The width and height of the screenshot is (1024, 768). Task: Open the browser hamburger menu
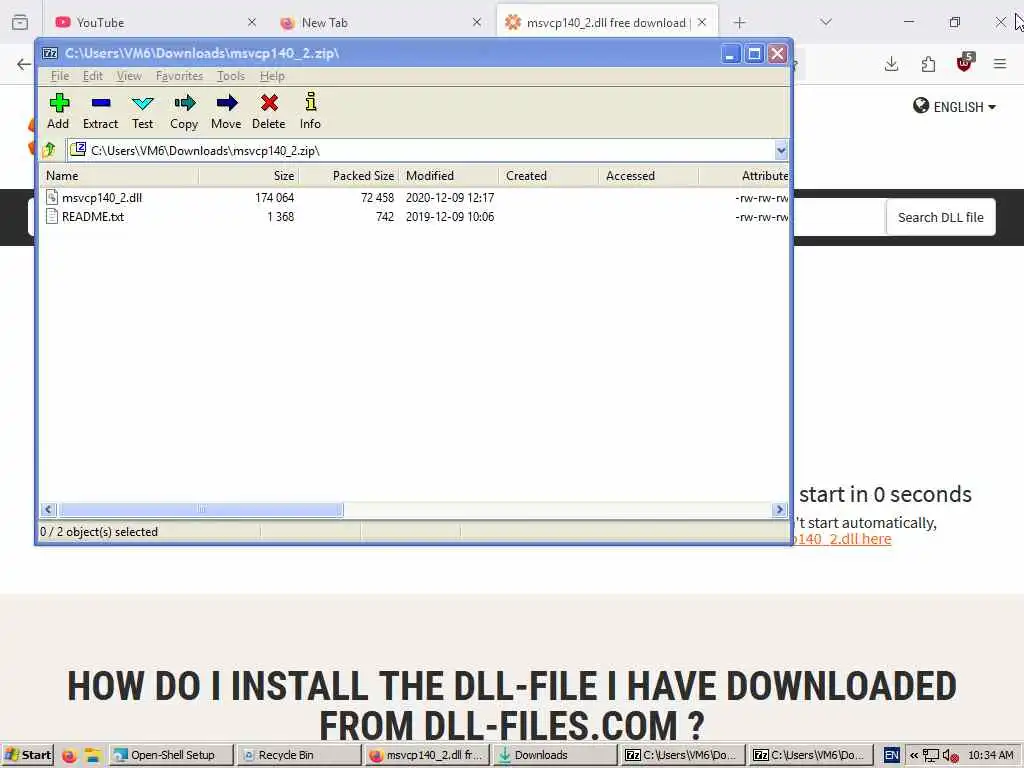(1000, 64)
